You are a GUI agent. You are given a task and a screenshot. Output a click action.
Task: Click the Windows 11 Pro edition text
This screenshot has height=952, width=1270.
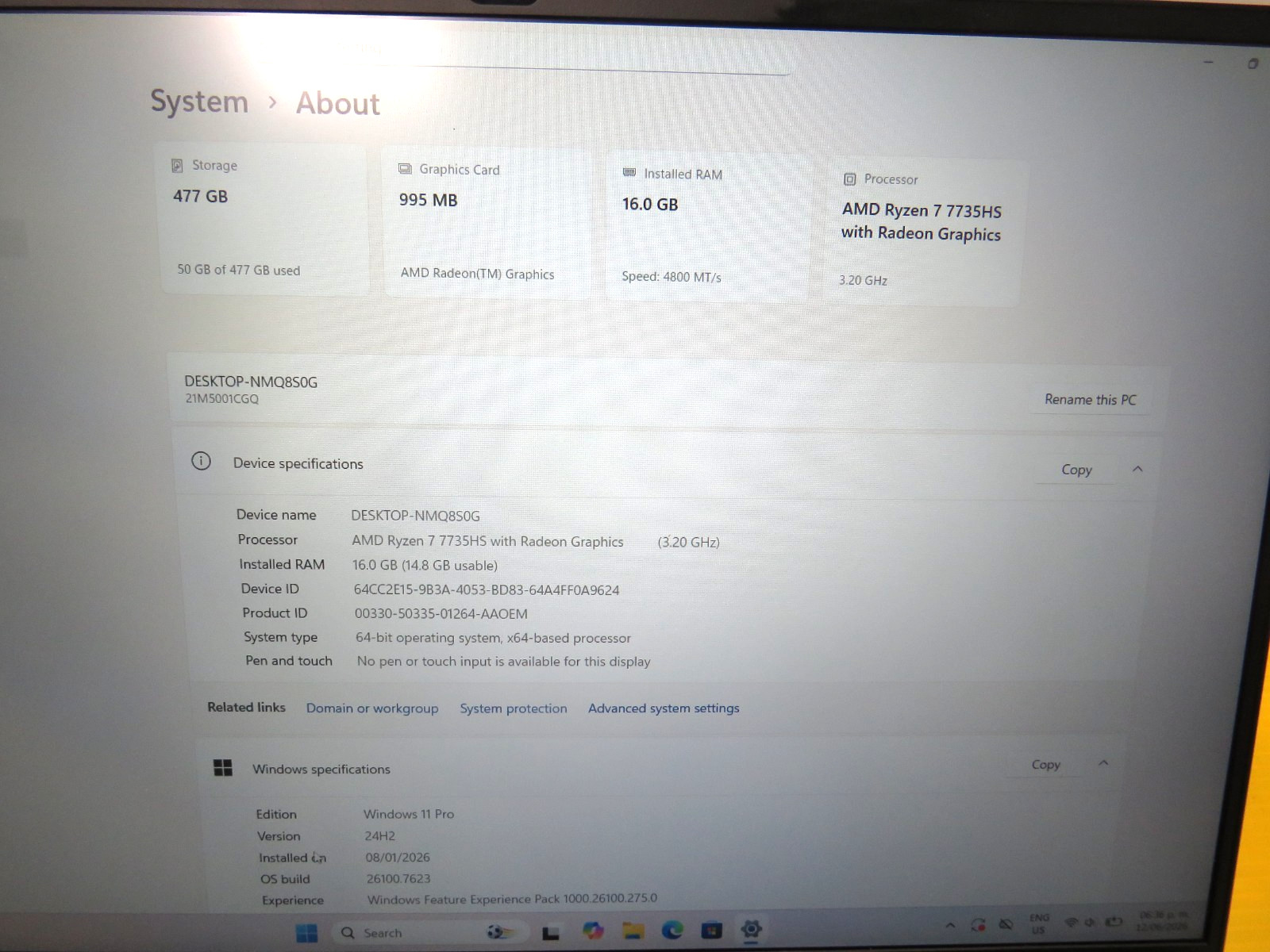coord(409,814)
